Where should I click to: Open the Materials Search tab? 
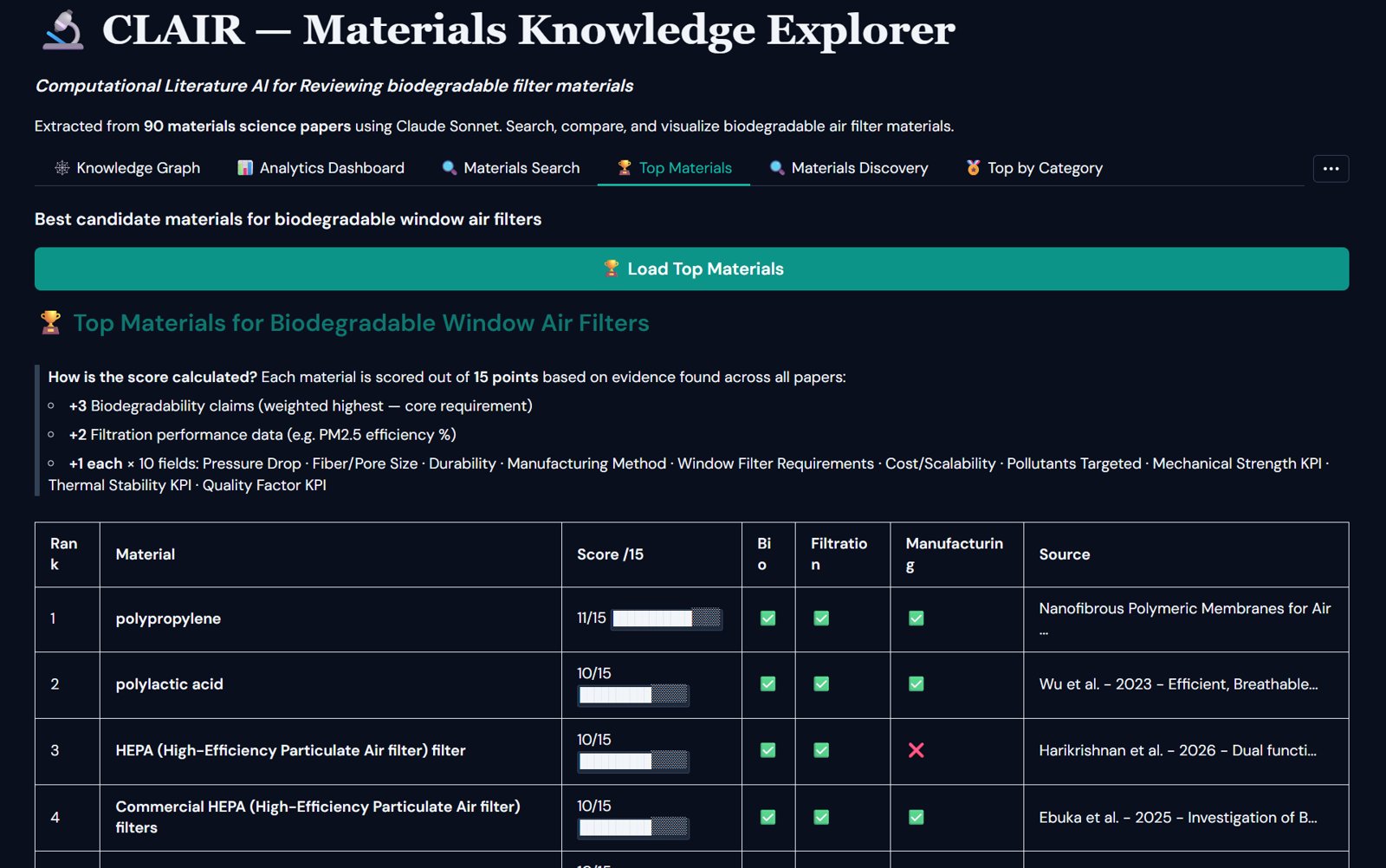[x=511, y=168]
